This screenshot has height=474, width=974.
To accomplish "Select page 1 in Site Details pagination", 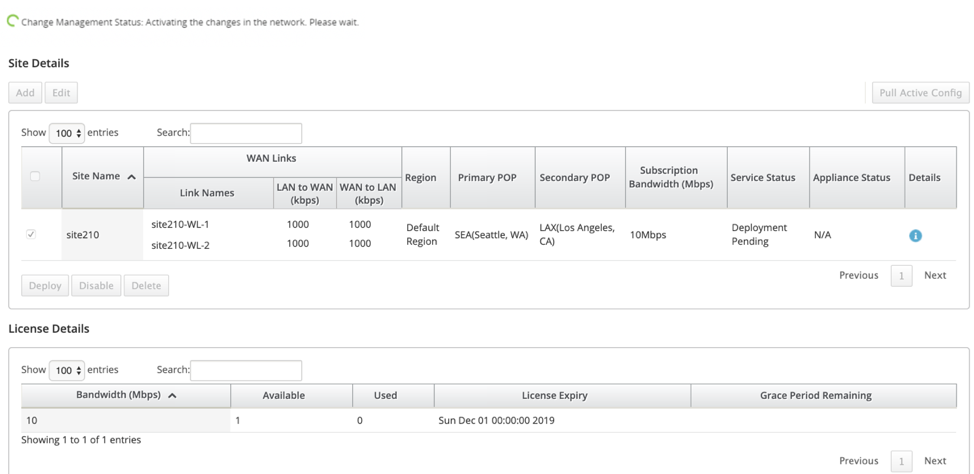I will point(901,276).
